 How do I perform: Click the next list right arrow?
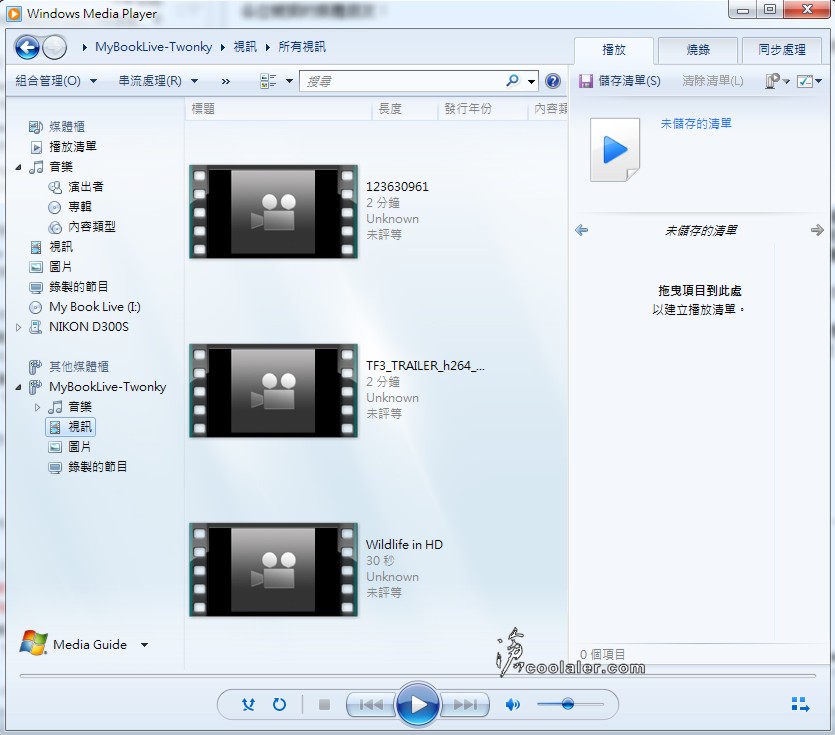pyautogui.click(x=817, y=230)
